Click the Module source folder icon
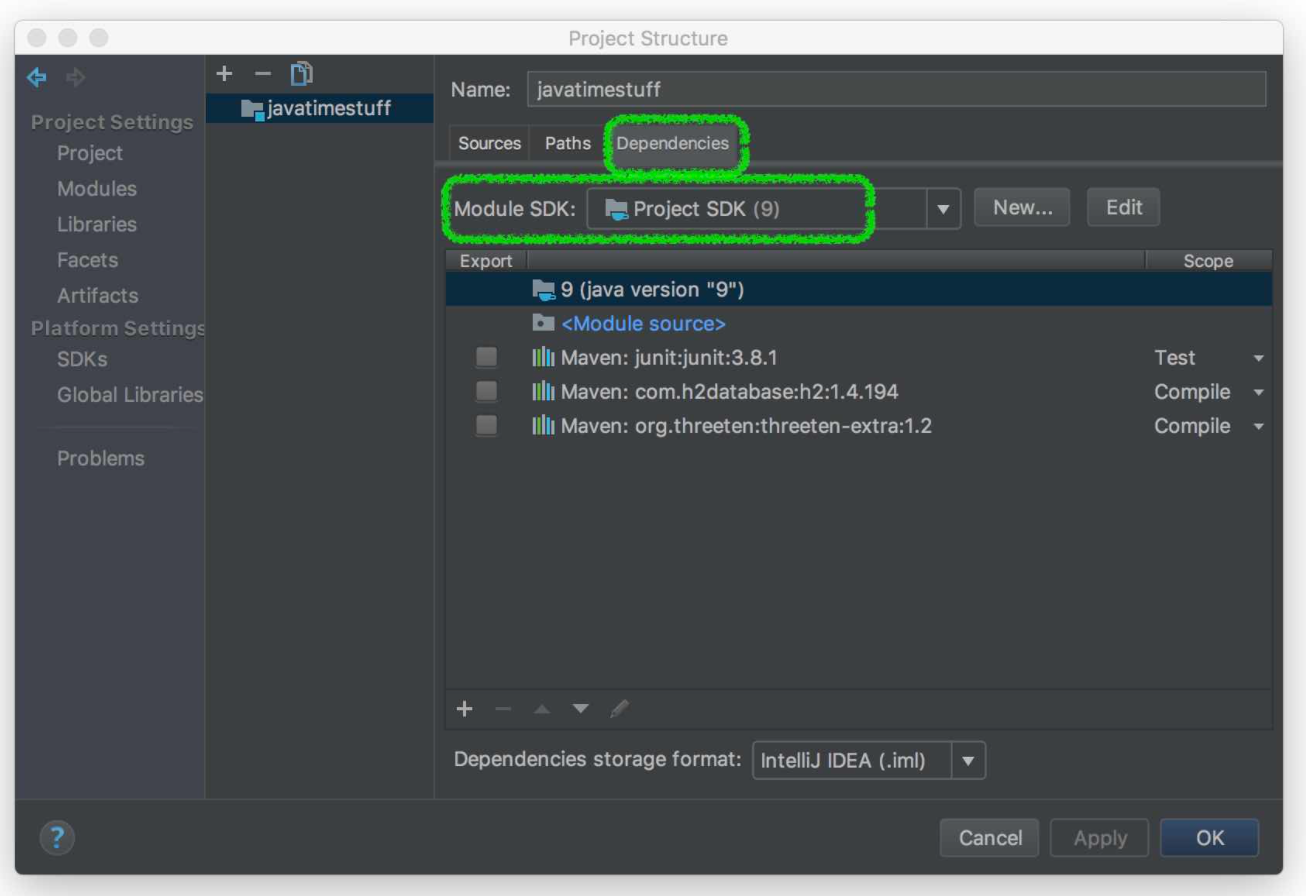 pyautogui.click(x=543, y=324)
